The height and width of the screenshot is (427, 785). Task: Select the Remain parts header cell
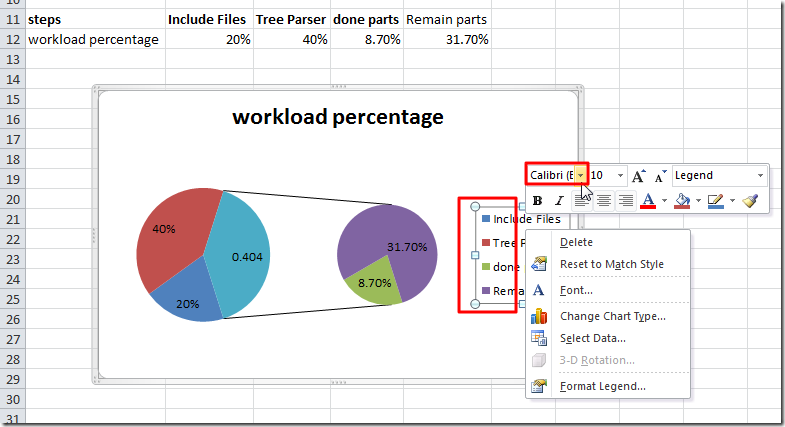(x=447, y=20)
